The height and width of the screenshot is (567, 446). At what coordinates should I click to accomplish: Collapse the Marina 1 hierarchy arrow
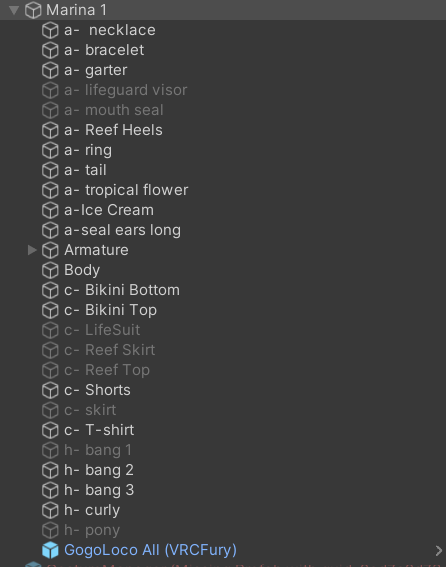point(14,10)
